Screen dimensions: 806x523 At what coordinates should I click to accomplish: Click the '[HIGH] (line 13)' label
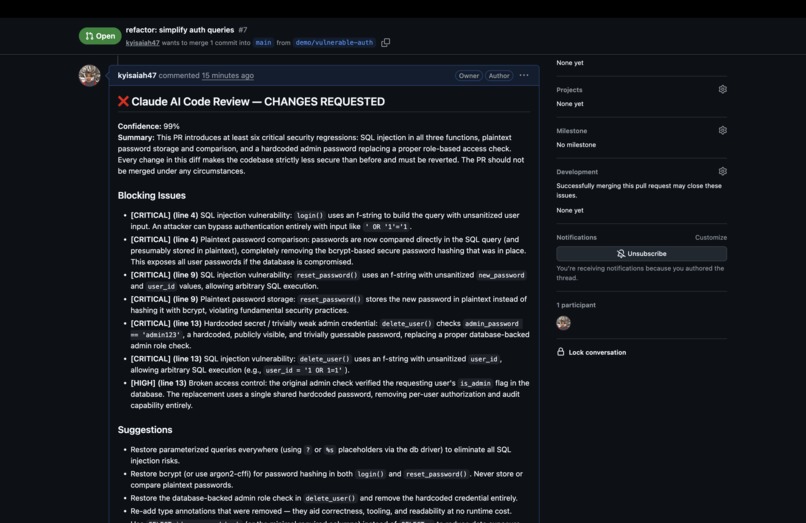(x=158, y=383)
